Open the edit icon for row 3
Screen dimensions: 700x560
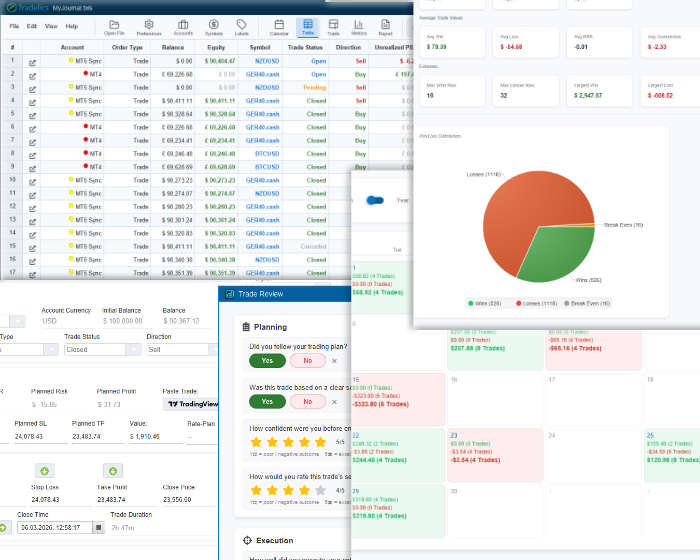point(32,89)
